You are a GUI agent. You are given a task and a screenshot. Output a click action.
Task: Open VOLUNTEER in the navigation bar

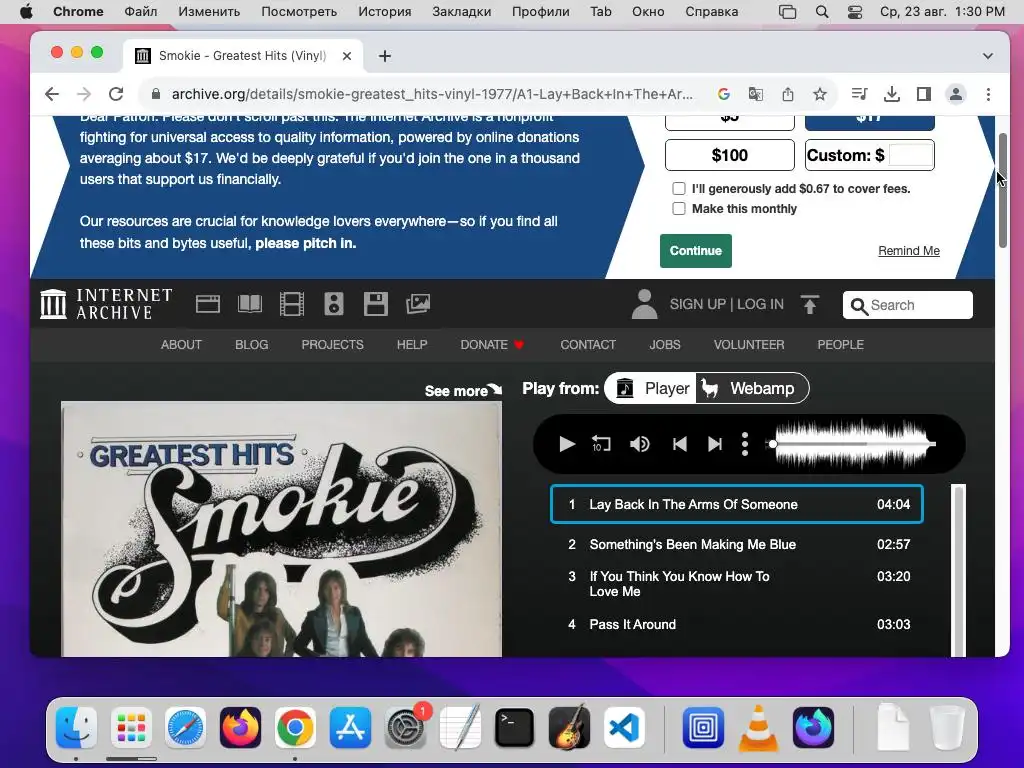pyautogui.click(x=749, y=345)
